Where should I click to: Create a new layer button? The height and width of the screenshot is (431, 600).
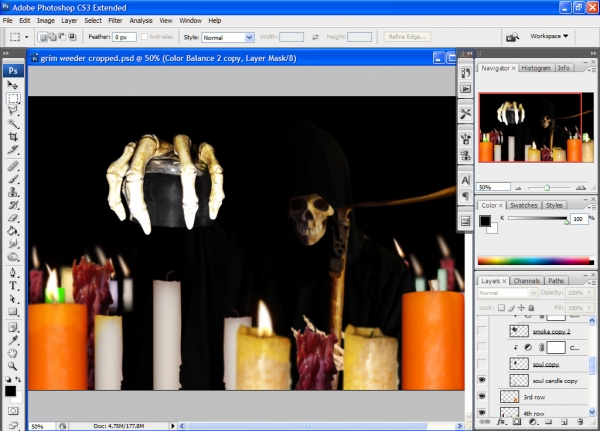[564, 422]
